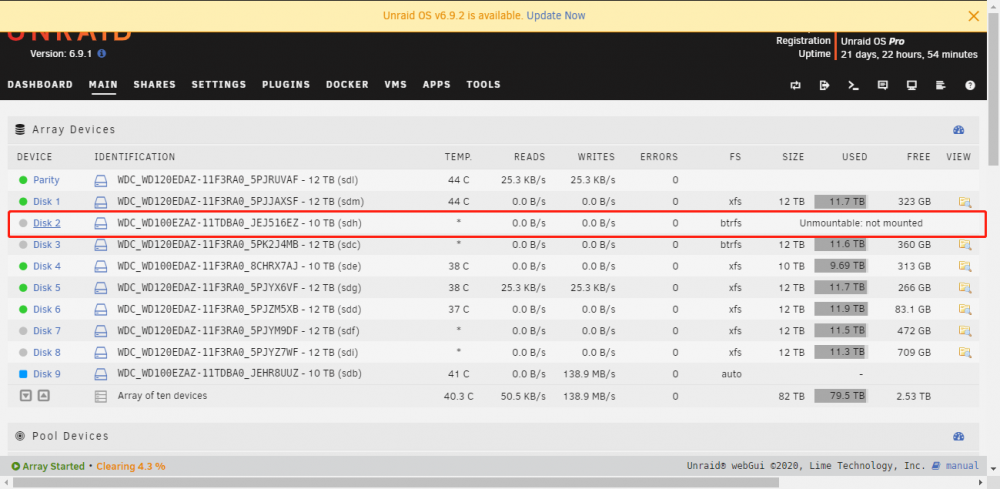Open the Disk 9 device link
Viewport: 1000px width, 489px height.
tap(47, 374)
